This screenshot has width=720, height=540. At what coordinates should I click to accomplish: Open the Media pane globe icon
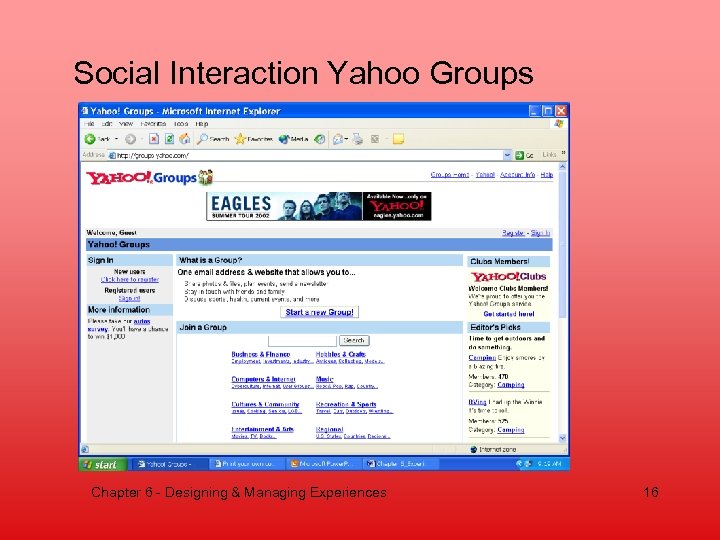click(284, 139)
